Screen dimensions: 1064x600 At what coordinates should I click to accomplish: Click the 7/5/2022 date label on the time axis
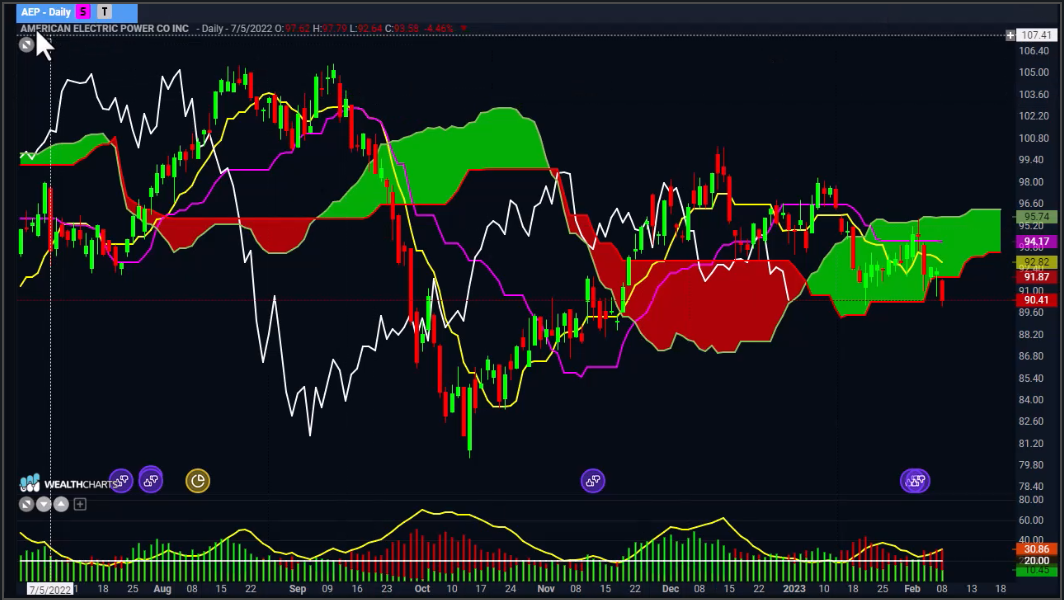pyautogui.click(x=50, y=589)
